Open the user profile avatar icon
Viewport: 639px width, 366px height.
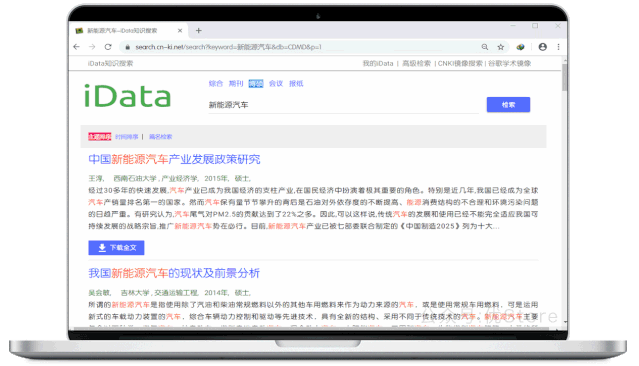542,47
